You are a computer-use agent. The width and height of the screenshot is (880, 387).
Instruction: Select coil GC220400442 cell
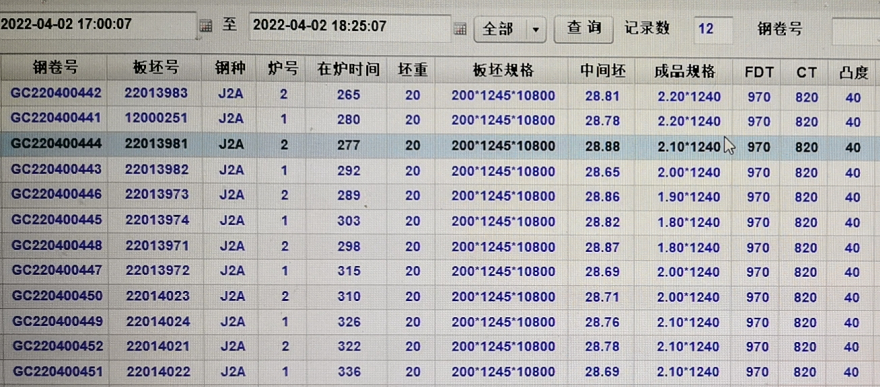(56, 93)
